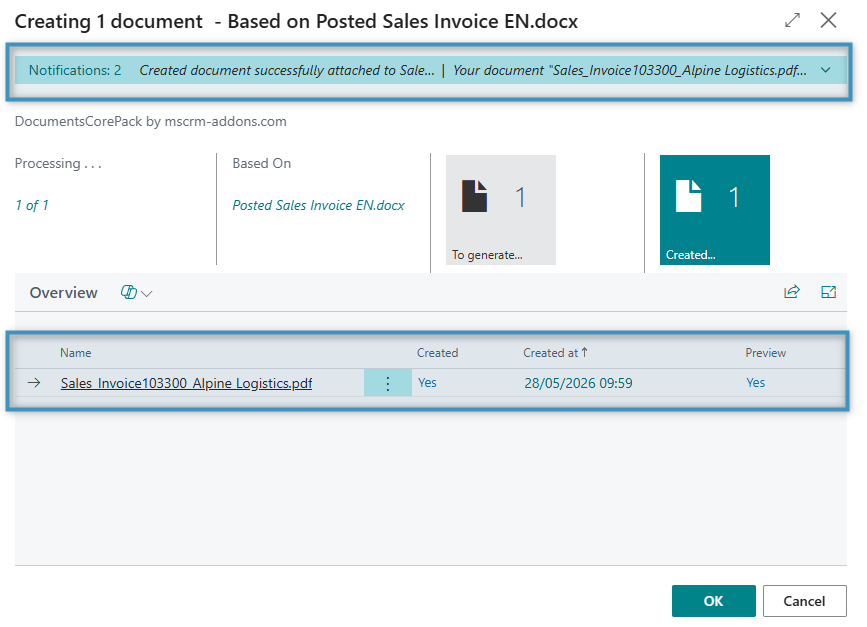Open Sales_Invoice103300_Alpine Logistics.pdf link
The image size is (867, 627).
pos(186,383)
